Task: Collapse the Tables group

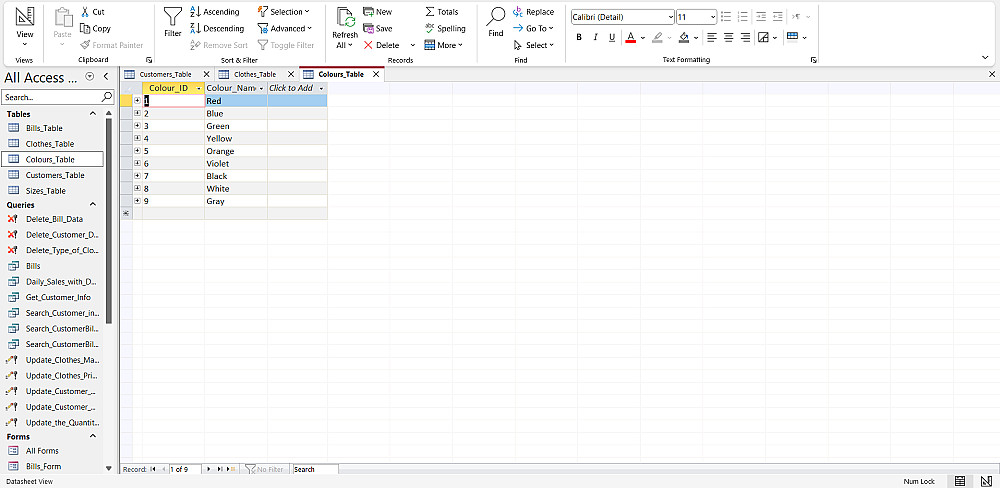Action: (x=92, y=114)
